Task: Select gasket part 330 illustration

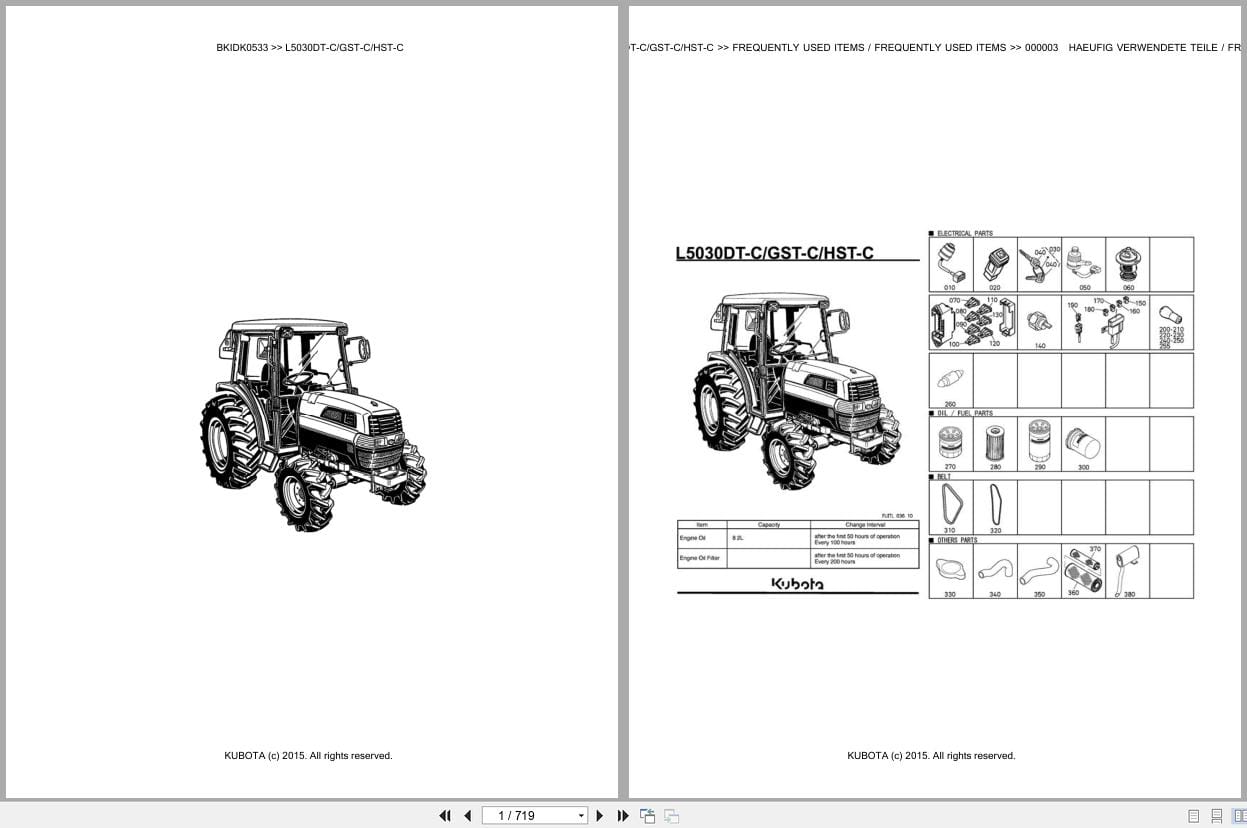Action: click(949, 569)
